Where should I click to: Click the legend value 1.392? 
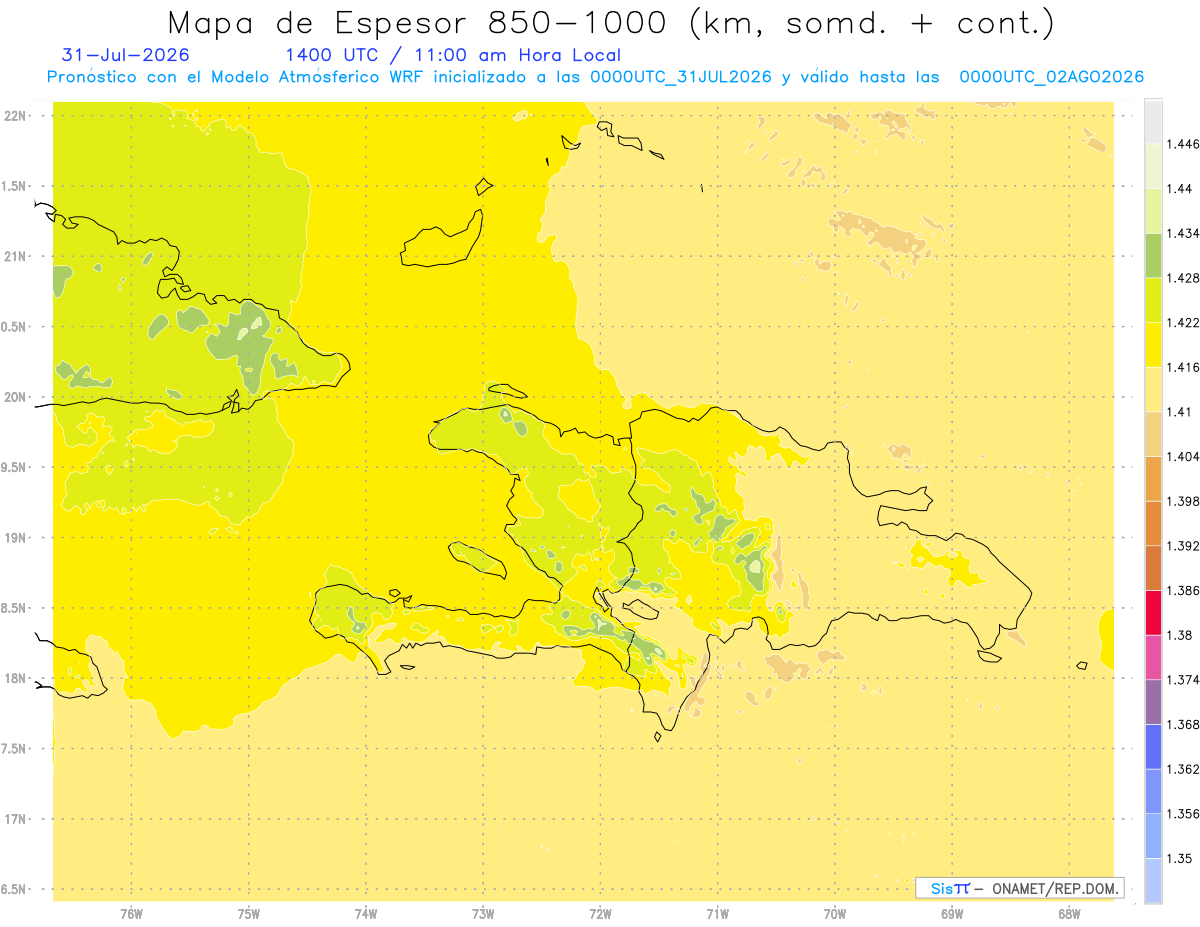coord(1183,545)
